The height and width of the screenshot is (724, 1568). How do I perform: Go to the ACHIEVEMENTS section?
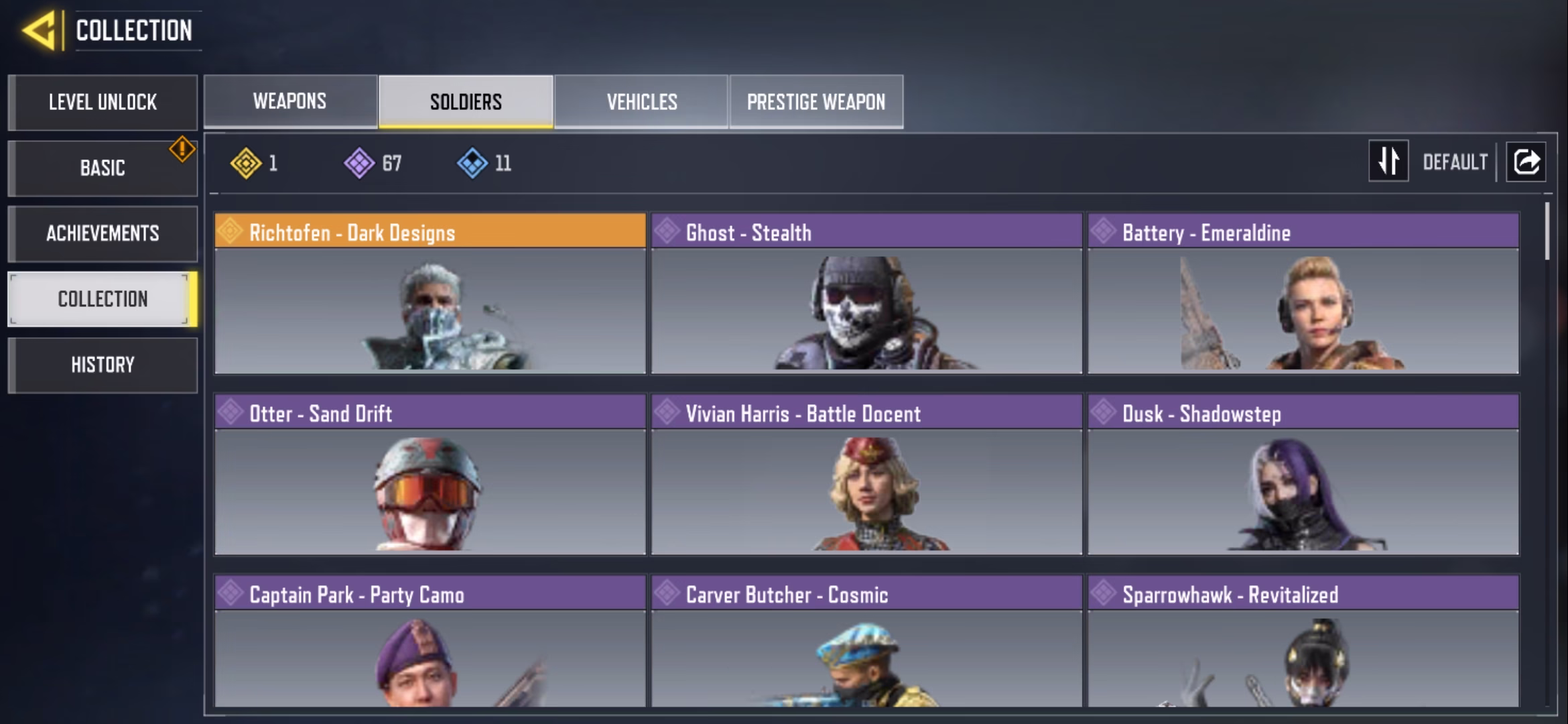(103, 233)
